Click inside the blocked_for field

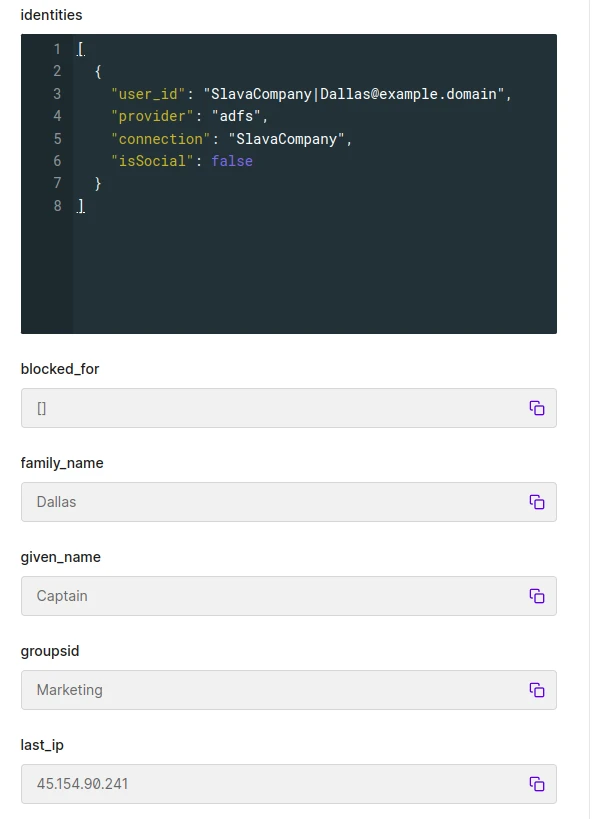288,408
